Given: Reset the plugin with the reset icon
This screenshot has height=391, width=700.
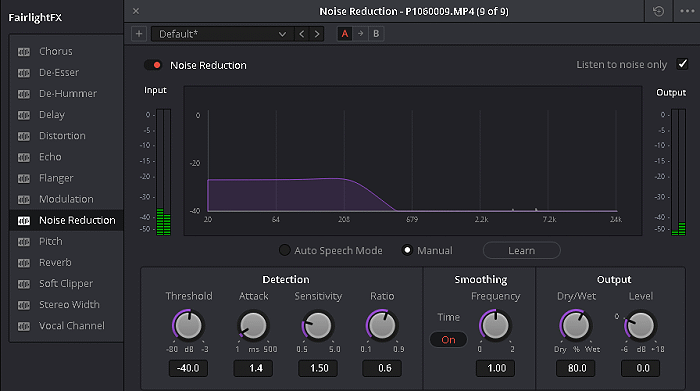Looking at the screenshot, I should pos(658,11).
